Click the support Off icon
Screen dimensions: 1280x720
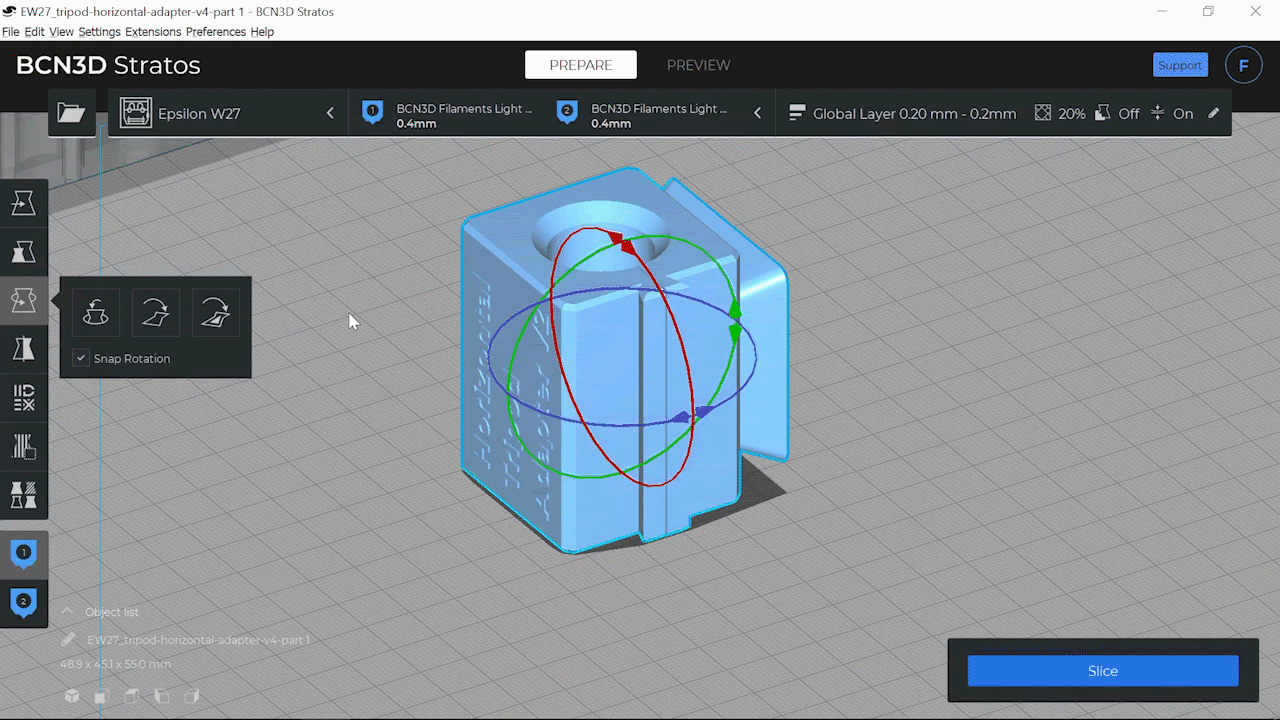coord(1103,113)
